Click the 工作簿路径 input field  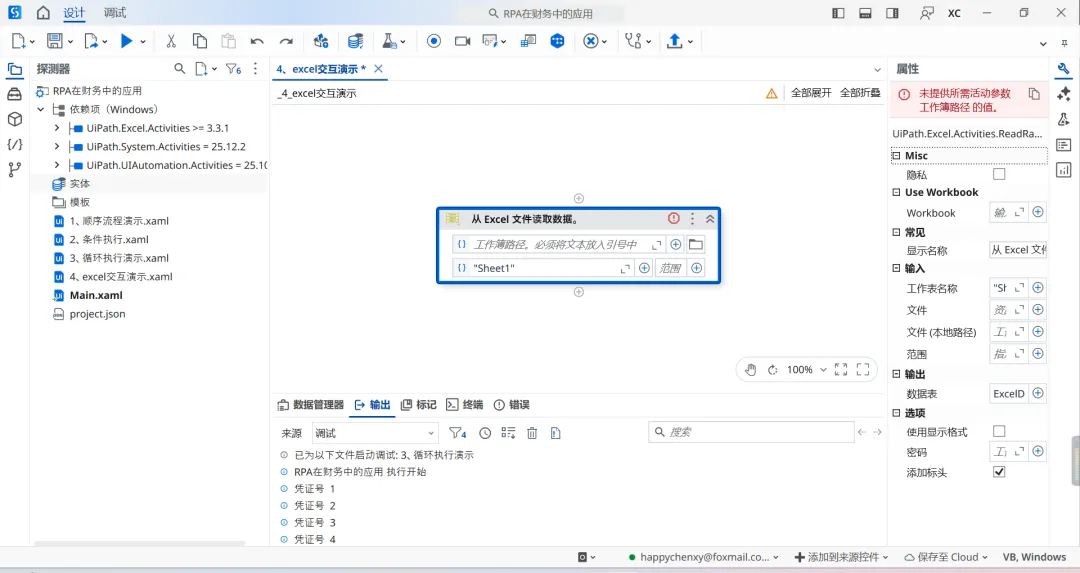(559, 244)
